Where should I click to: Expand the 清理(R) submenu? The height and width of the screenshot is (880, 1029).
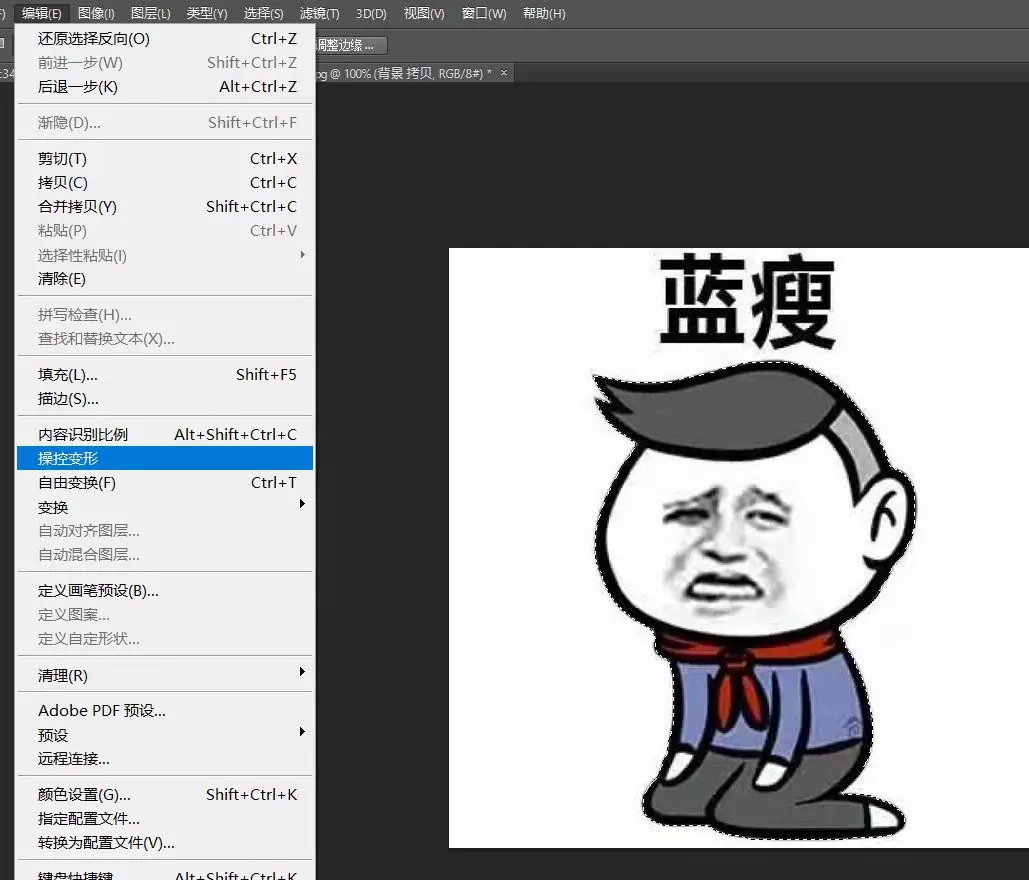pos(165,675)
